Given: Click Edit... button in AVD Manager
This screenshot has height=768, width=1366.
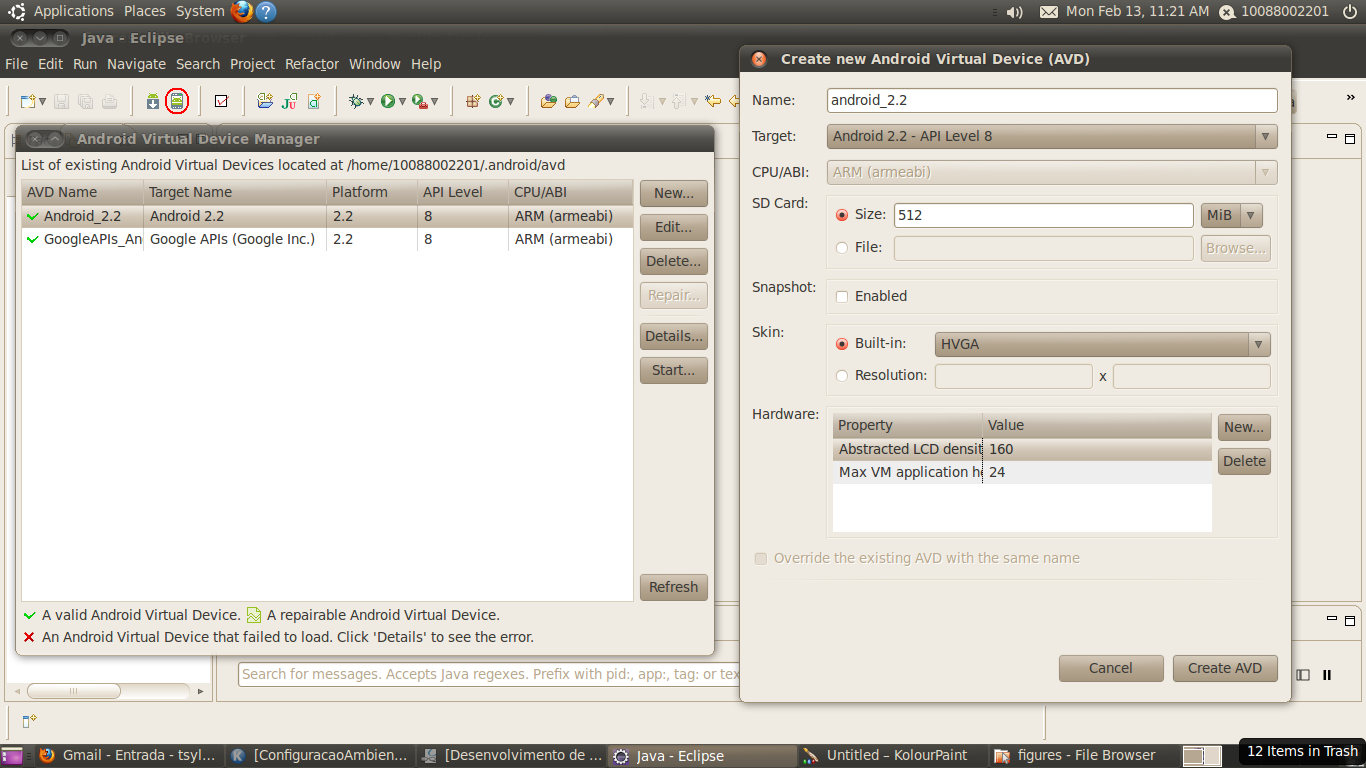Looking at the screenshot, I should click(x=674, y=227).
